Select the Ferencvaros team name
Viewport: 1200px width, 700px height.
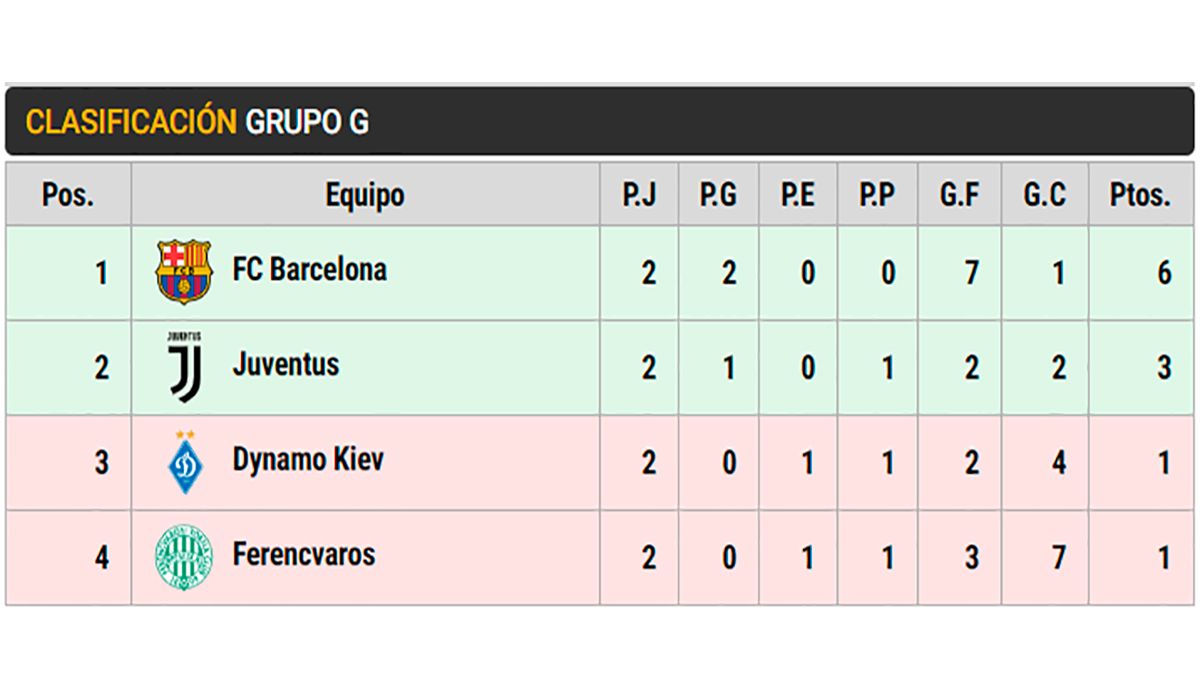pyautogui.click(x=303, y=554)
